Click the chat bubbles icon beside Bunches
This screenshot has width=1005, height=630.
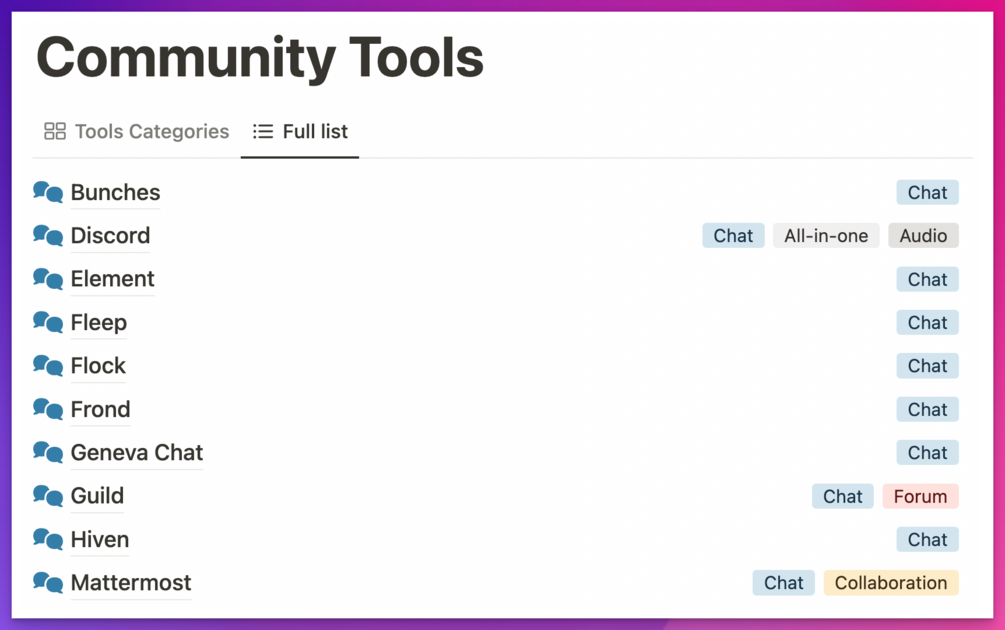click(48, 192)
